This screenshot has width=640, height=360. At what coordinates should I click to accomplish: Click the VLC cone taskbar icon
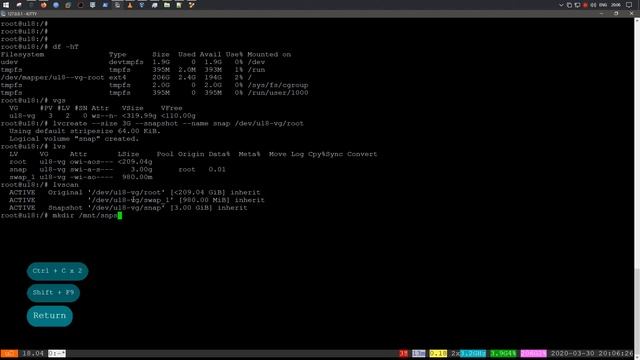pos(129,5)
